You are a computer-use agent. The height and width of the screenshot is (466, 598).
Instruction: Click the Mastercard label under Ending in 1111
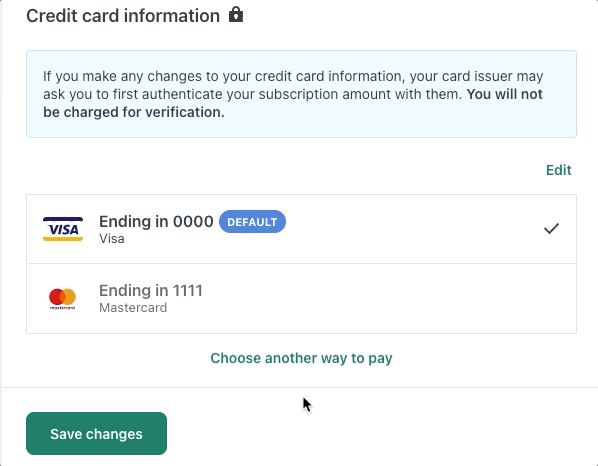coord(133,308)
